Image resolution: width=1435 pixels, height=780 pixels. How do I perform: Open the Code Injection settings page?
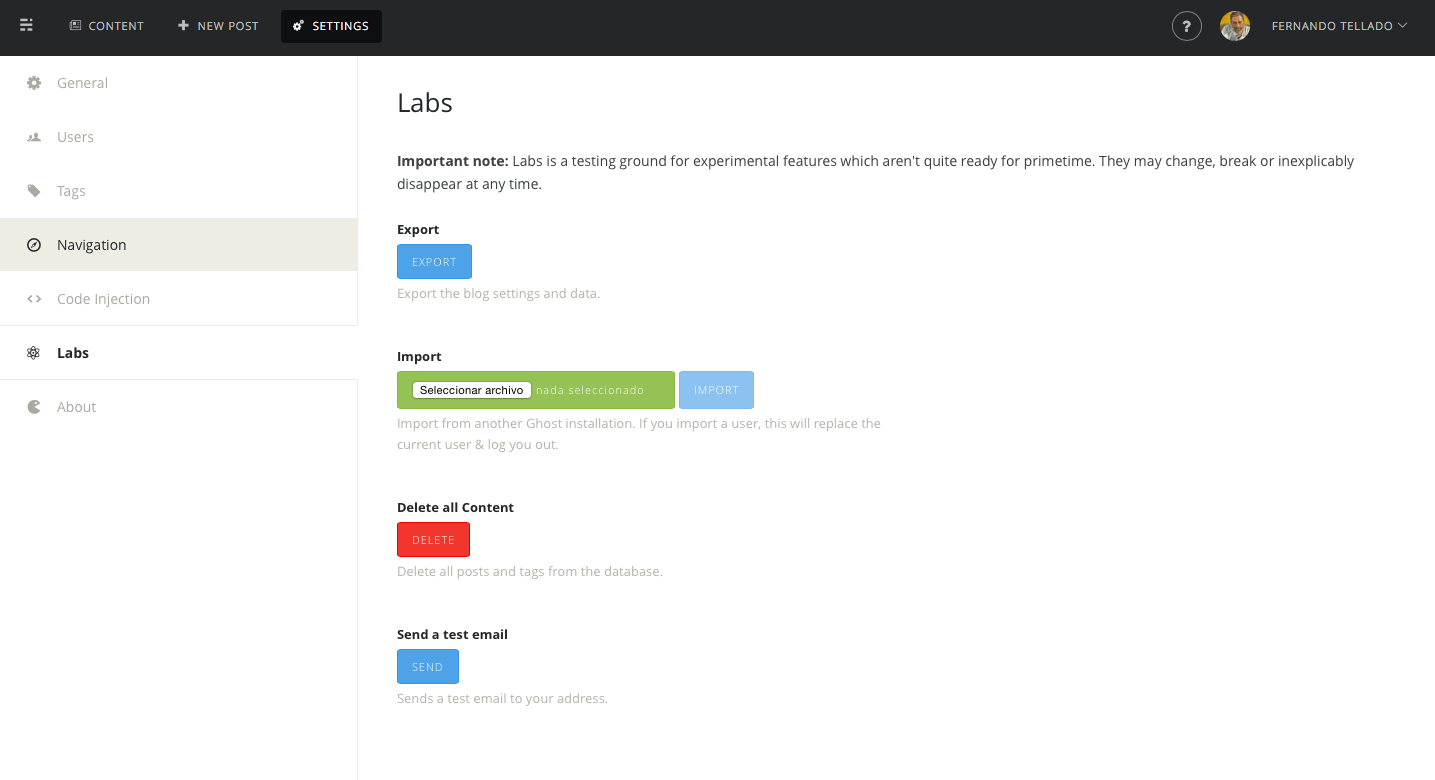(103, 299)
